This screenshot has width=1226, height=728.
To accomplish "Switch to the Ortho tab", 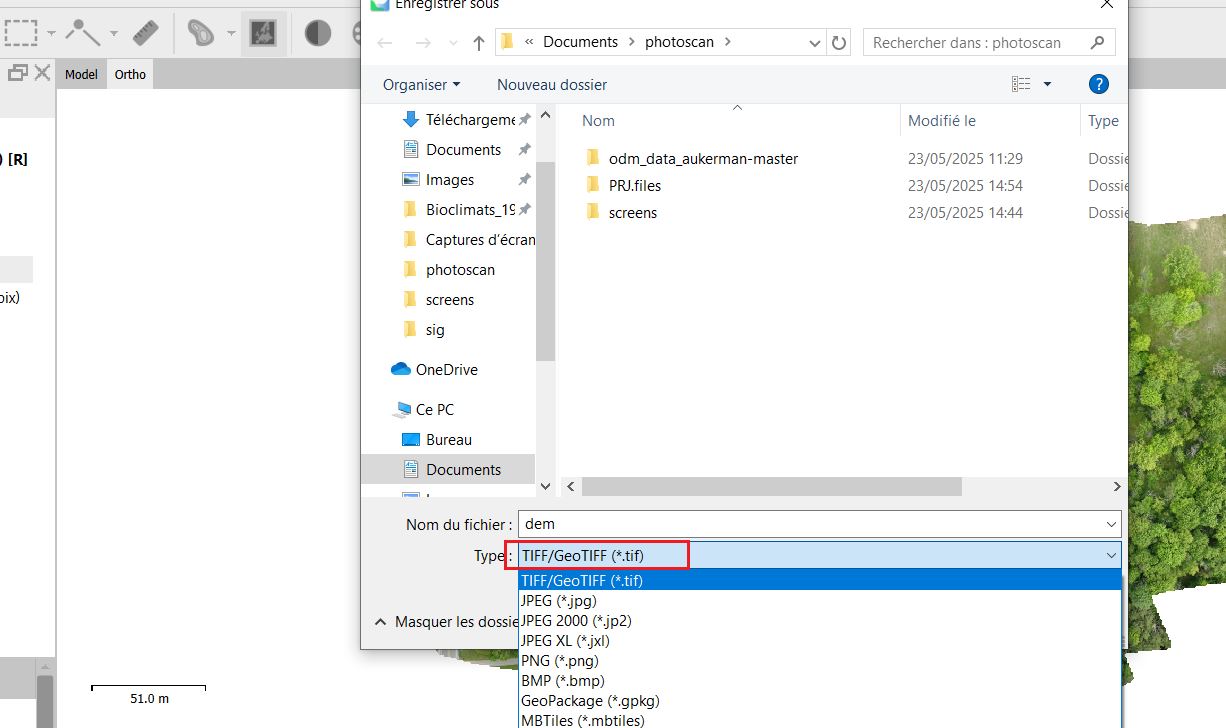I will pos(130,74).
